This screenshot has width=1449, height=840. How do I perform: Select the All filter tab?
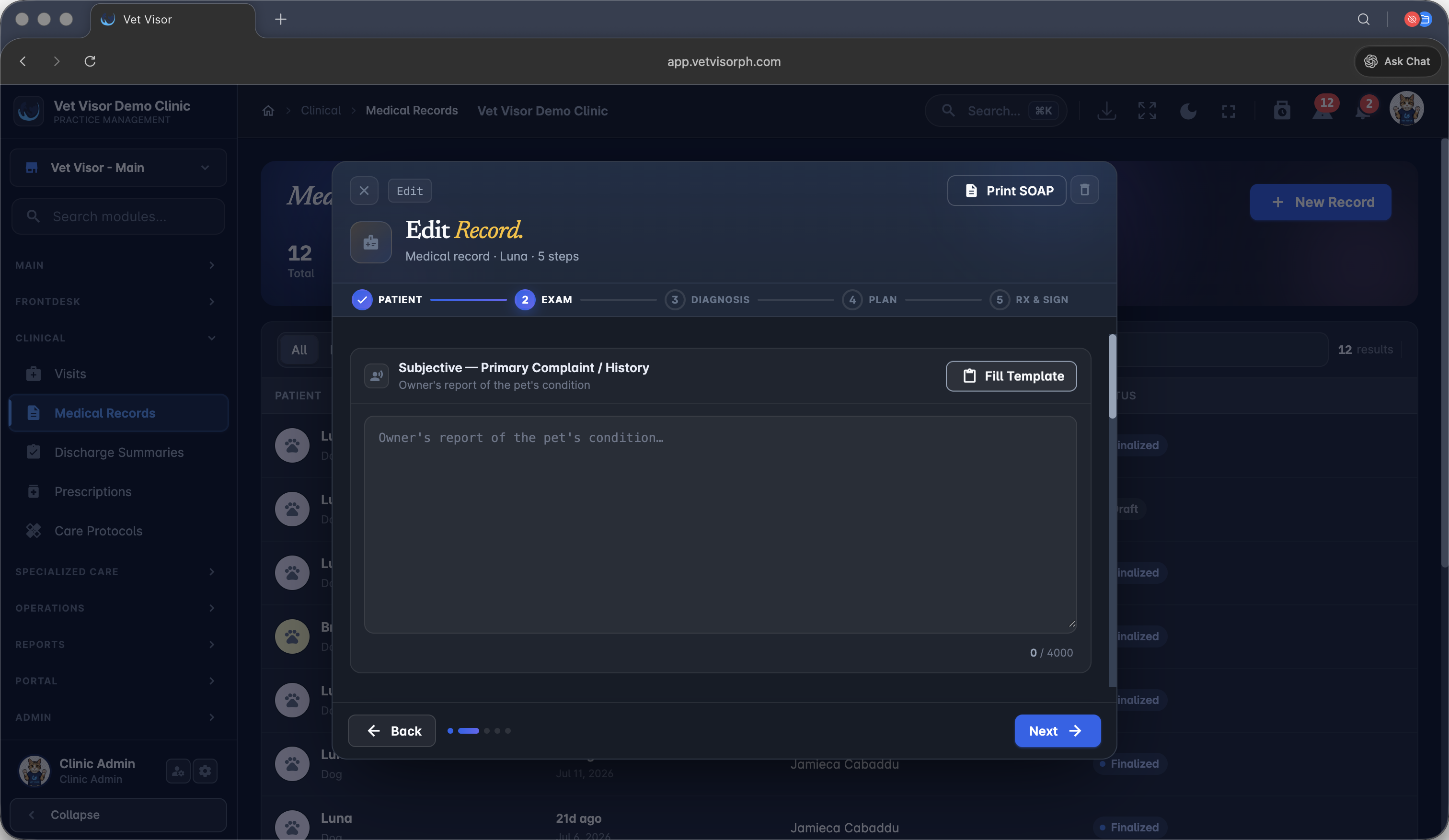coord(299,350)
